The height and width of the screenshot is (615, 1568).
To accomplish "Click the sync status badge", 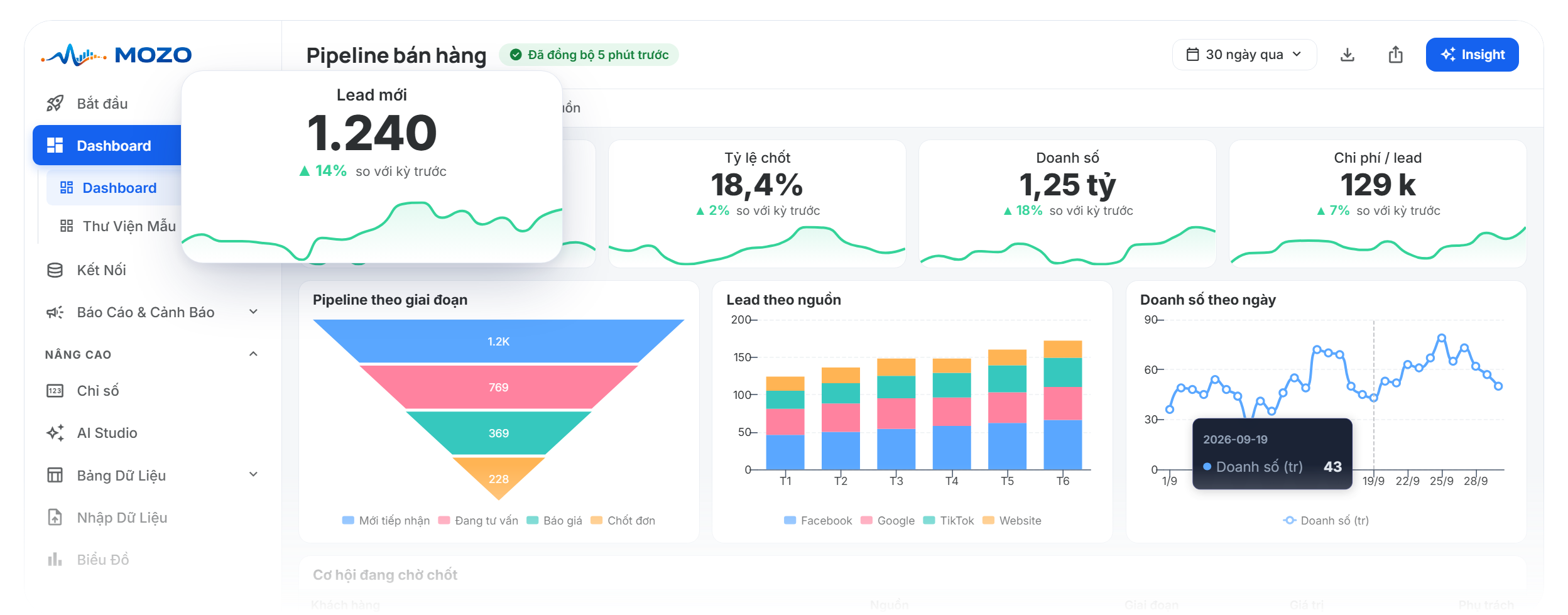I will (x=589, y=55).
